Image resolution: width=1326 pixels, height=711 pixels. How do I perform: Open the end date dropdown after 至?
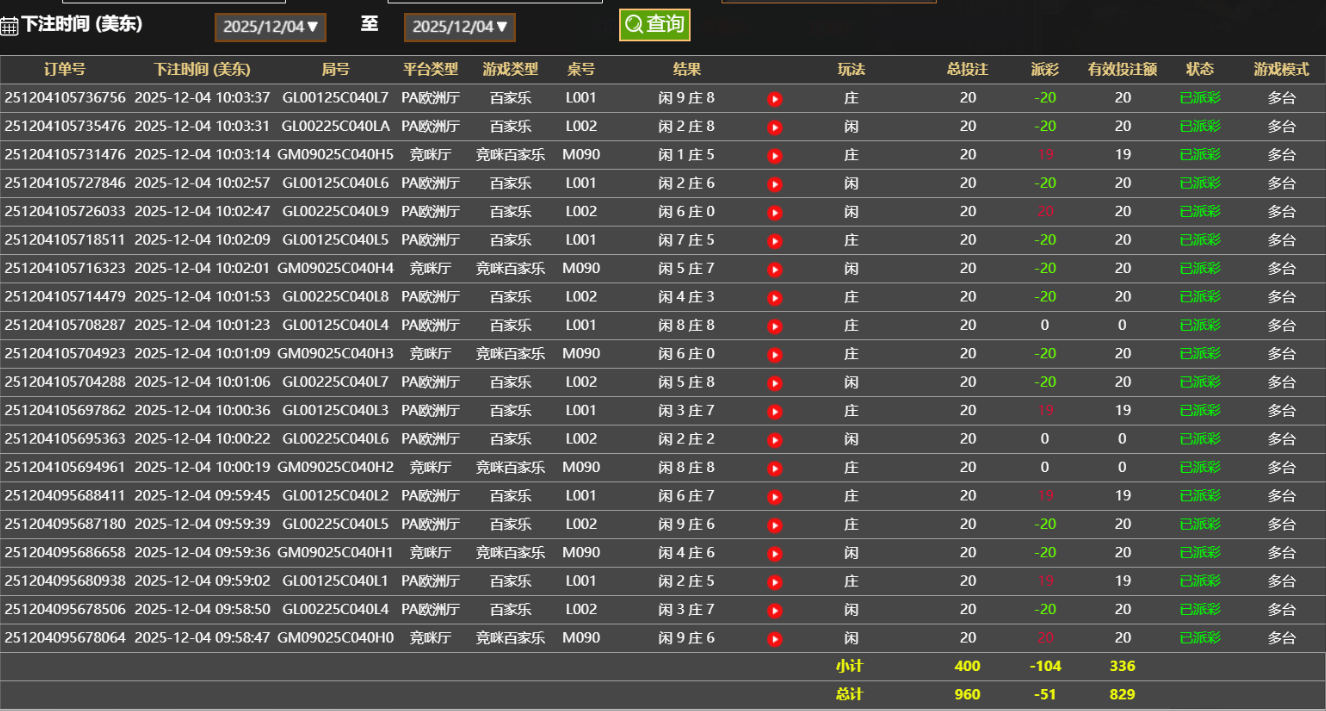460,27
